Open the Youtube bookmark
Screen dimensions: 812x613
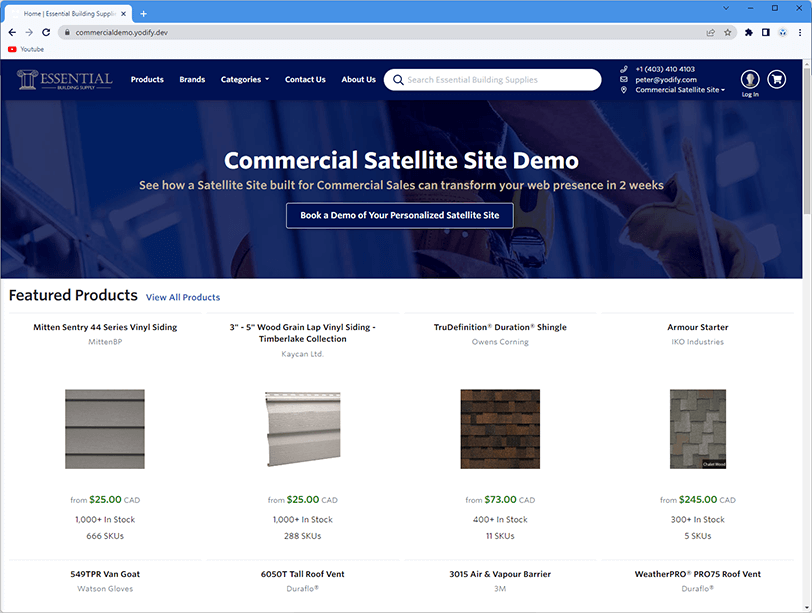point(26,49)
